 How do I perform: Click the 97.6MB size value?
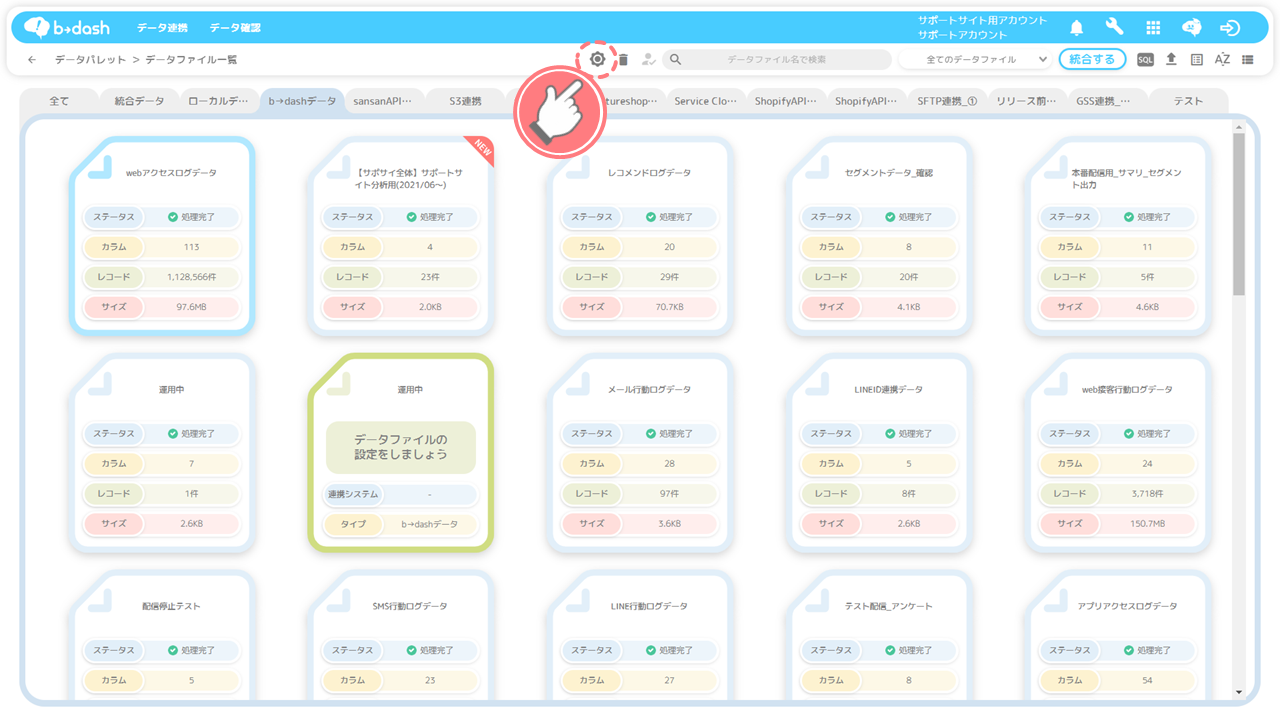pos(191,307)
